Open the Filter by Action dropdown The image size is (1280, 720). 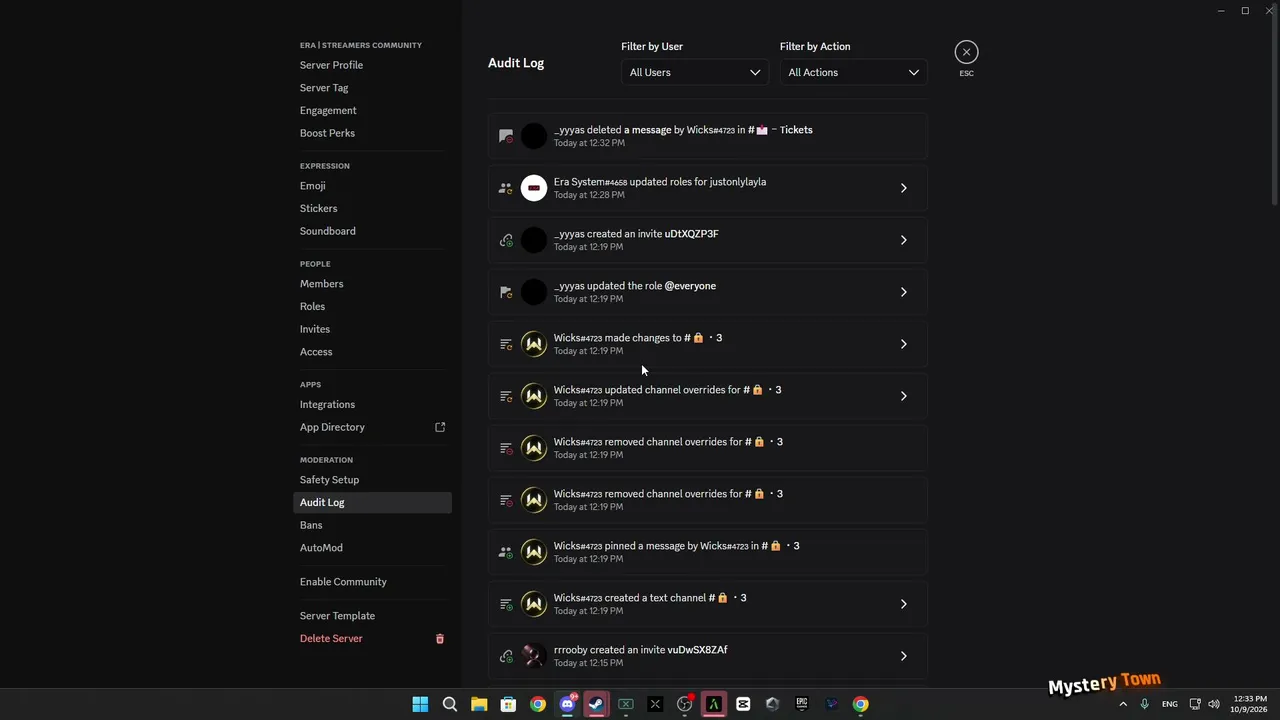coord(854,72)
